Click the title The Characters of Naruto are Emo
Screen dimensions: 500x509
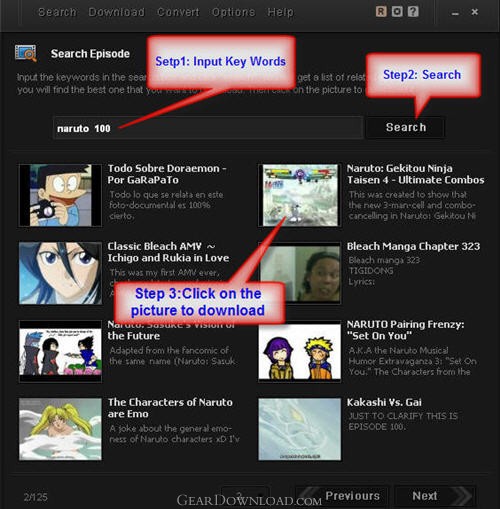(x=170, y=408)
